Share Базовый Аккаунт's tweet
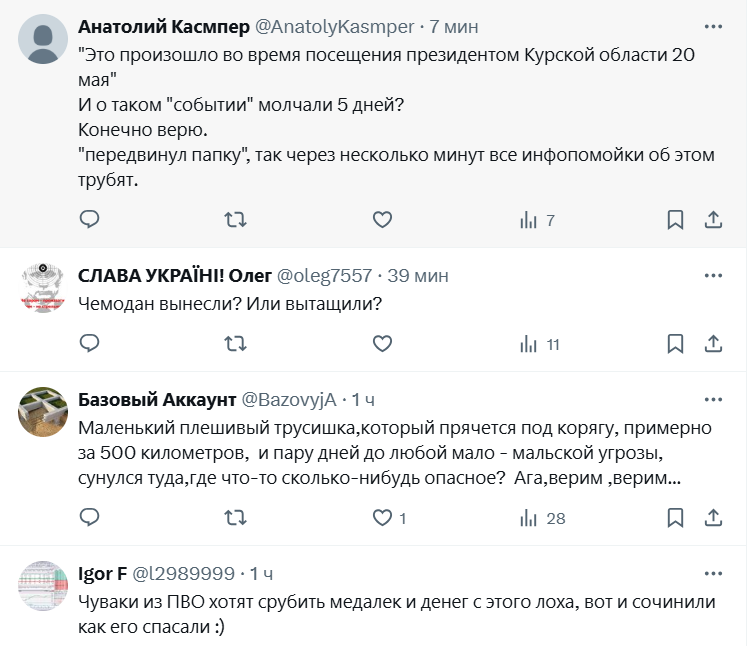Screen dimensions: 748x646 point(713,518)
